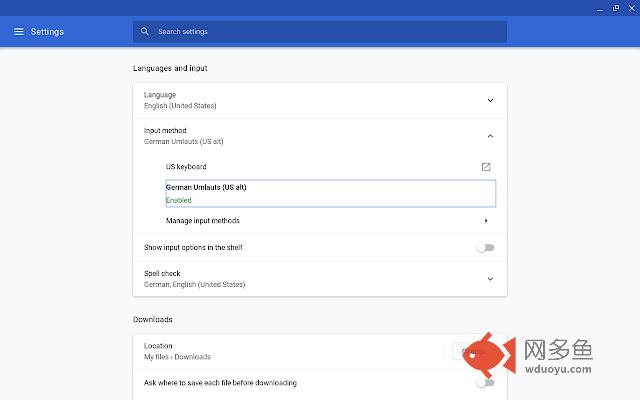The width and height of the screenshot is (640, 400).
Task: Open the Settings hamburger menu
Action: point(19,31)
